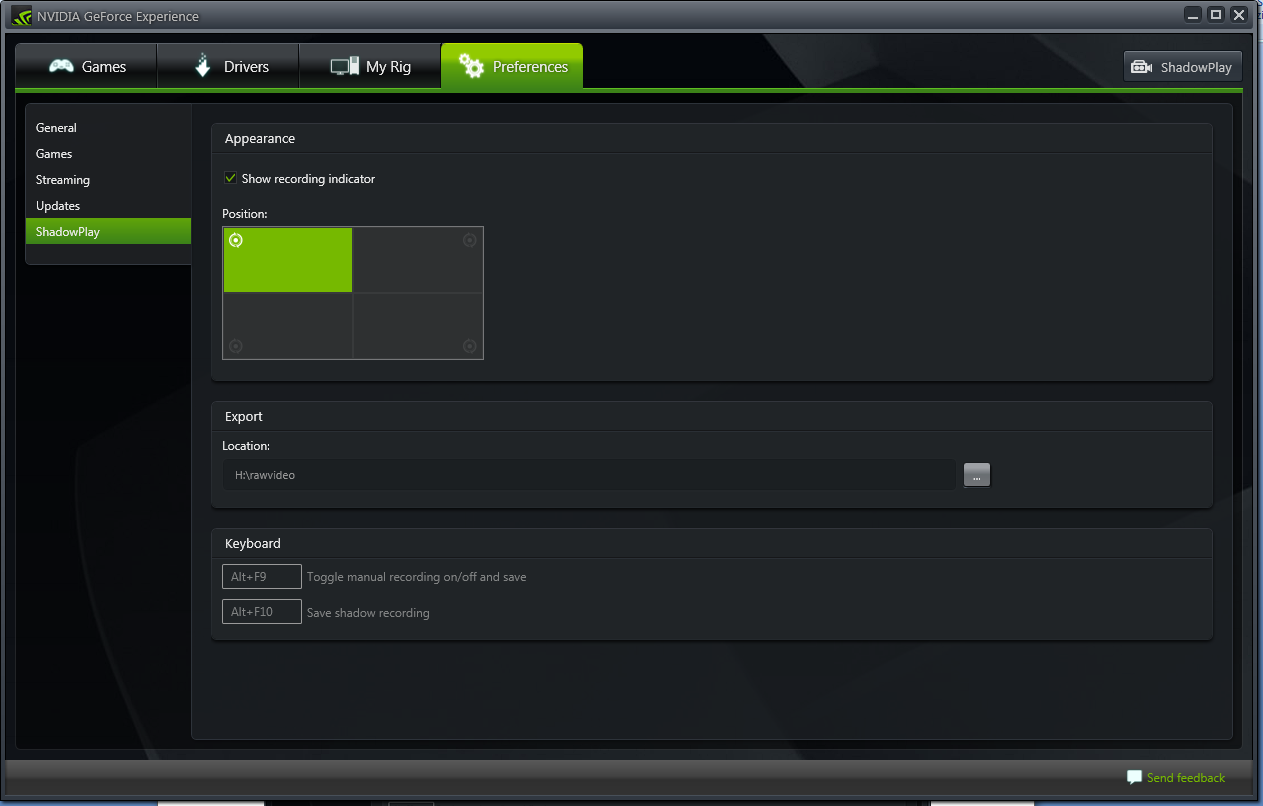Select top-left indicator position
The image size is (1263, 806).
click(x=288, y=260)
